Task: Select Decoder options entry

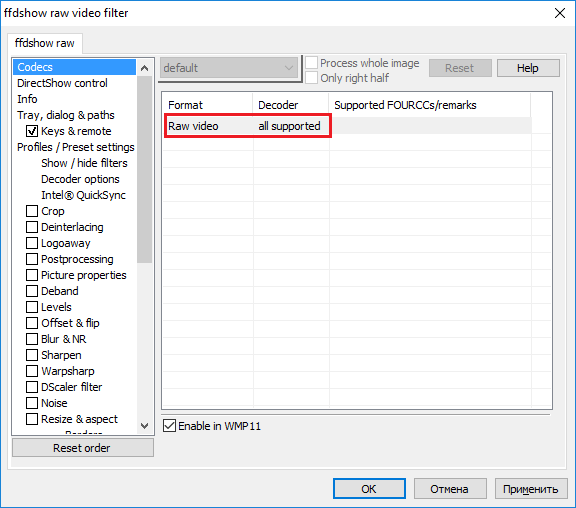Action: (80, 179)
